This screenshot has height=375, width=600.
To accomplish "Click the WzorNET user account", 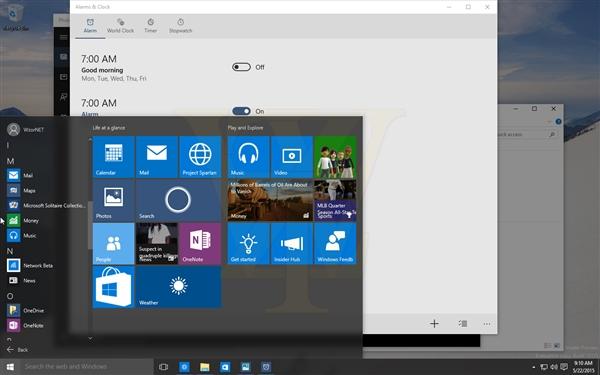I will 26,129.
